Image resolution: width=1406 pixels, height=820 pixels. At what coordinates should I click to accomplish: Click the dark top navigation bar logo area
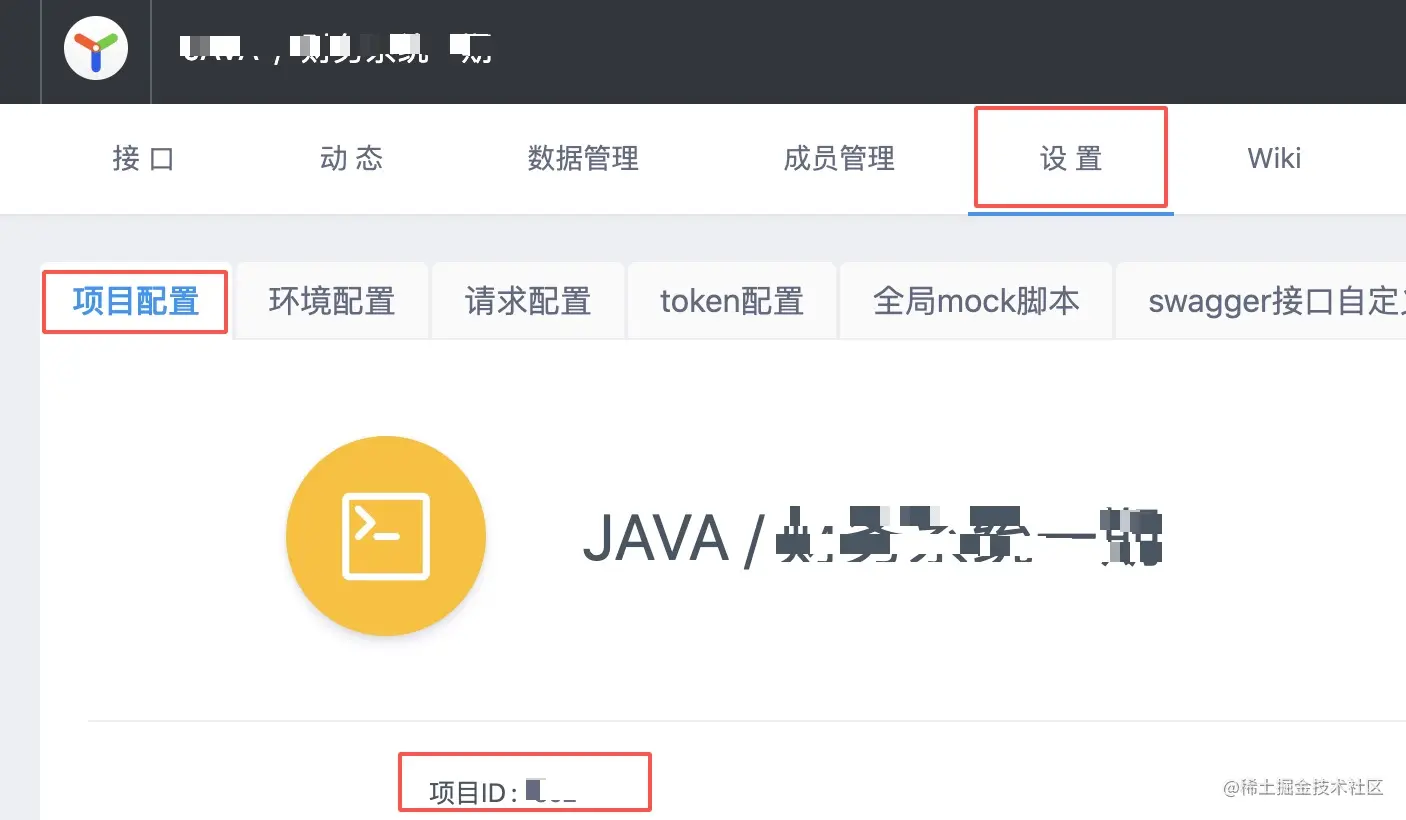coord(95,47)
